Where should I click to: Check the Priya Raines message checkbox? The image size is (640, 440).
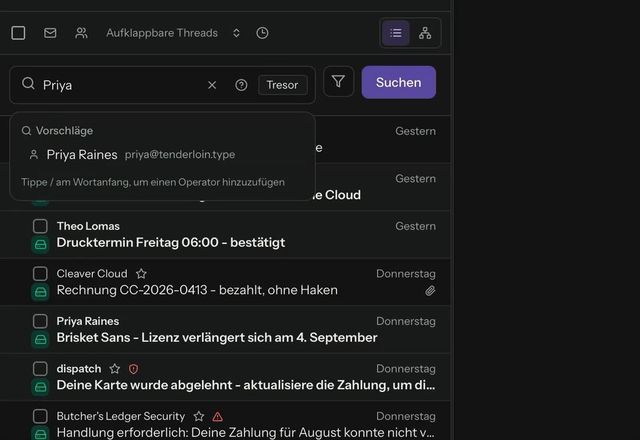tap(40, 321)
